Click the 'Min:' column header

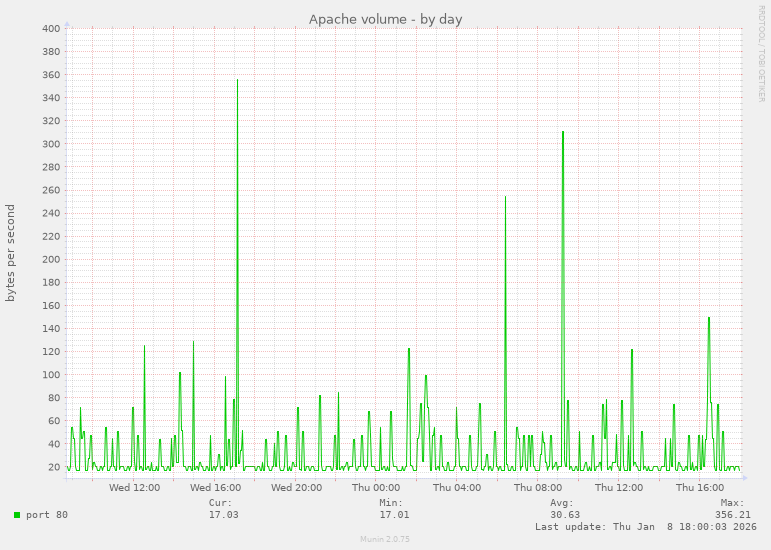point(391,503)
